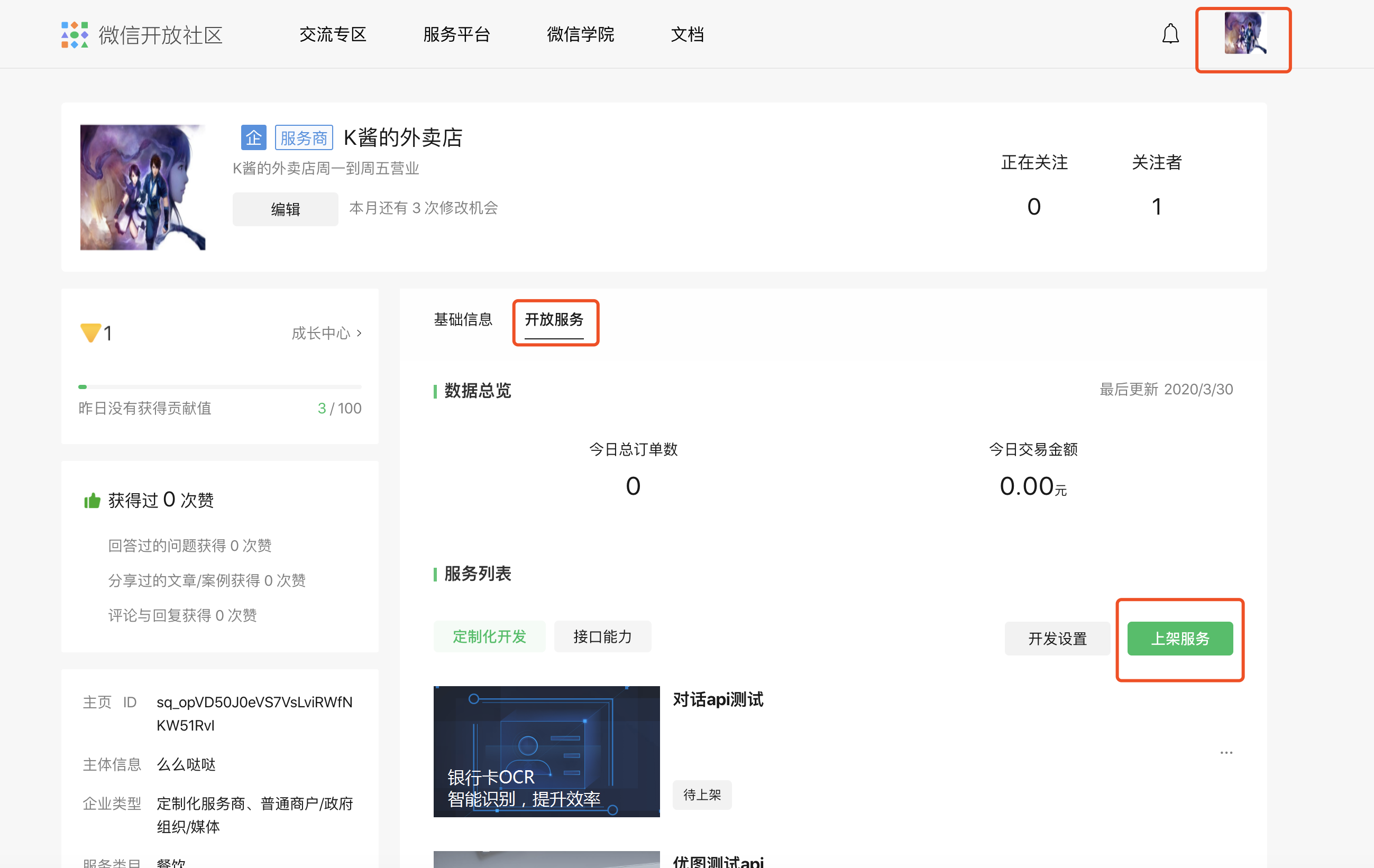This screenshot has height=868, width=1374.
Task: Switch to the 基础信息 tab
Action: click(463, 319)
